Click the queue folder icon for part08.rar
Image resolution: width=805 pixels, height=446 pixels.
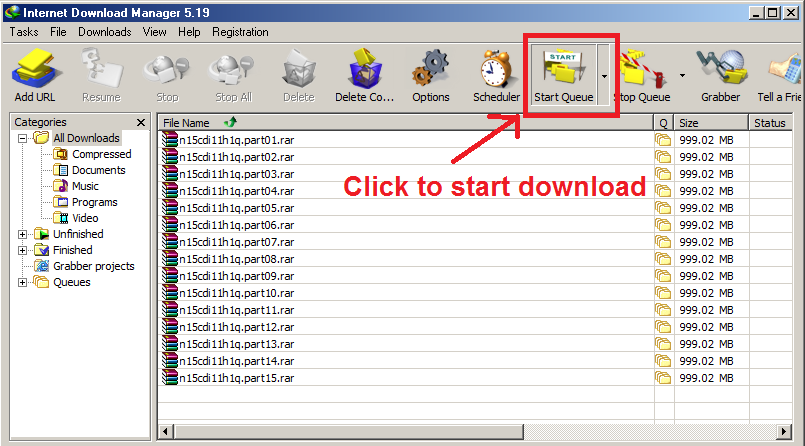click(x=663, y=259)
